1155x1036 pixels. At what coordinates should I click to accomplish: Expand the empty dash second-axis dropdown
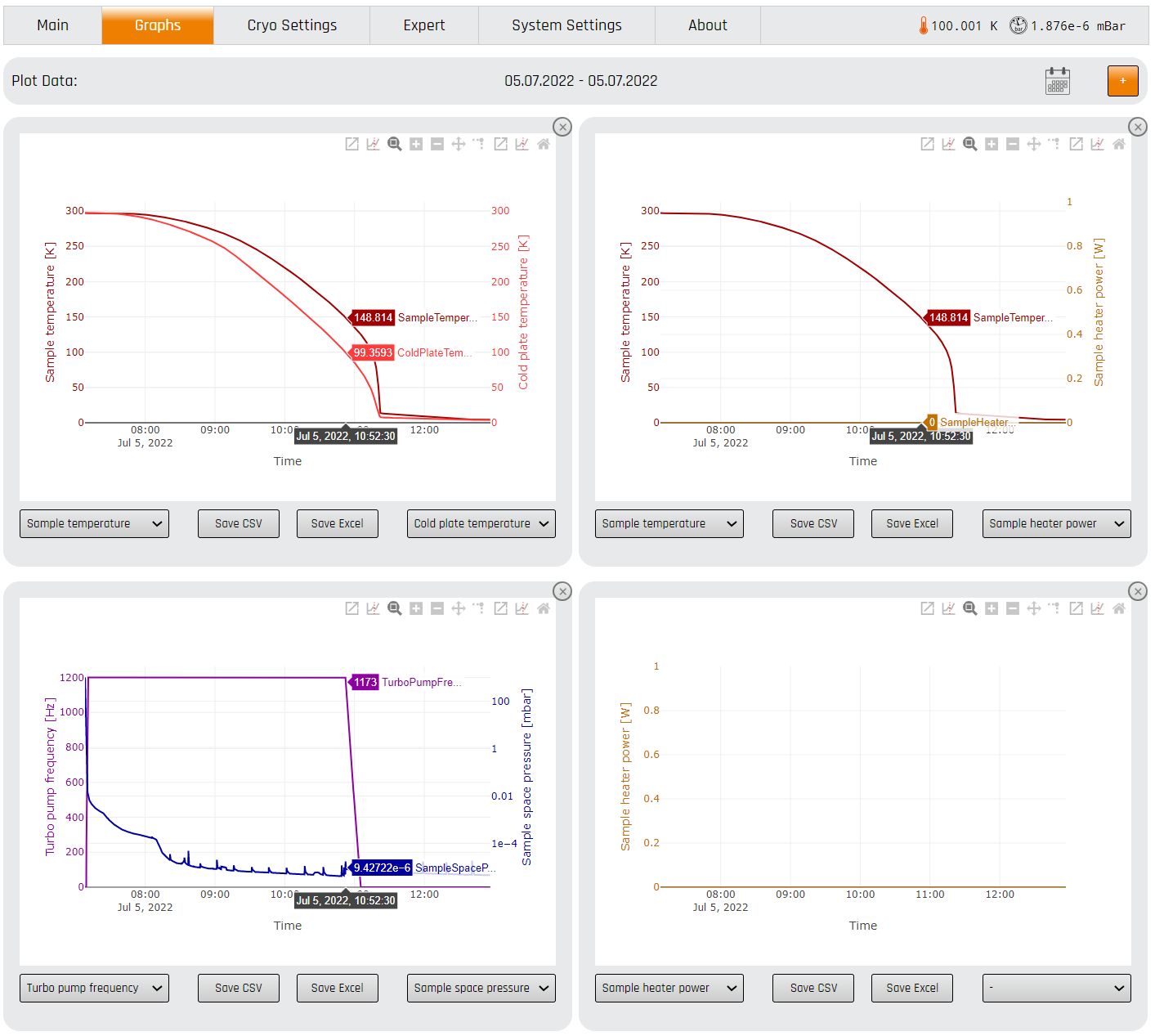1056,989
